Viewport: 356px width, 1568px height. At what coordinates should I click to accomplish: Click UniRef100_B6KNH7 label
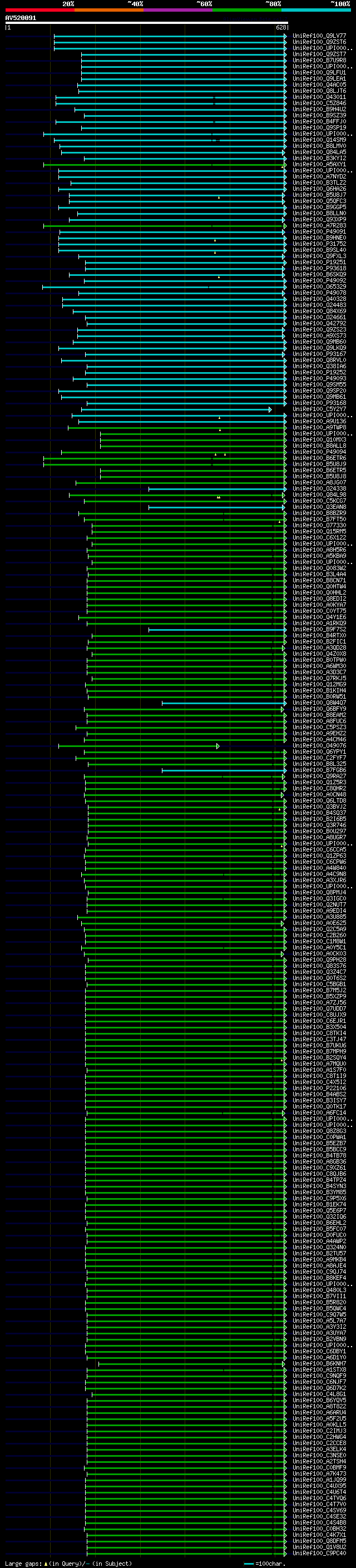(x=319, y=1364)
